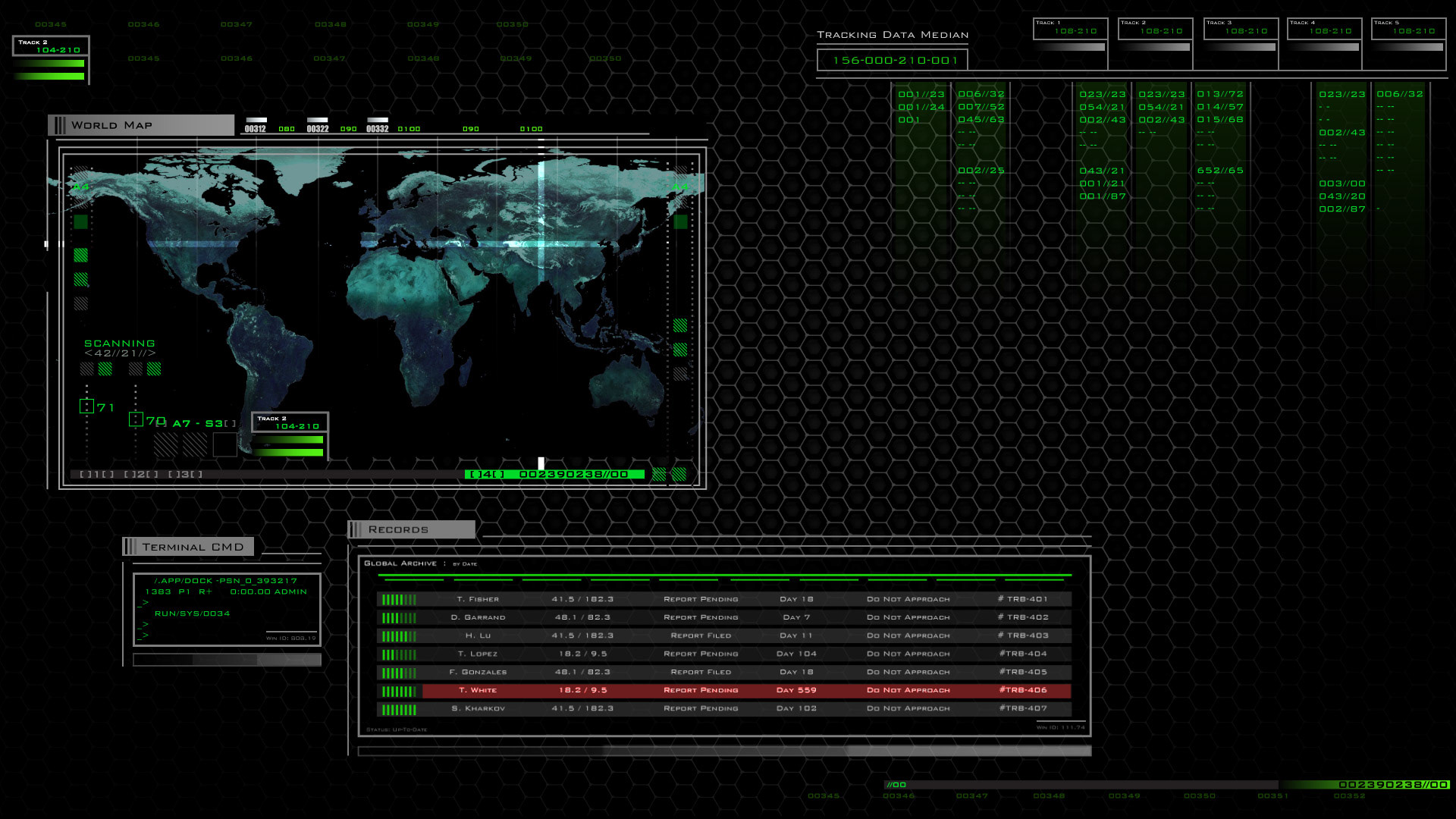The width and height of the screenshot is (1456, 819).
Task: Select the 00322 marker tab above the map
Action: (x=317, y=125)
